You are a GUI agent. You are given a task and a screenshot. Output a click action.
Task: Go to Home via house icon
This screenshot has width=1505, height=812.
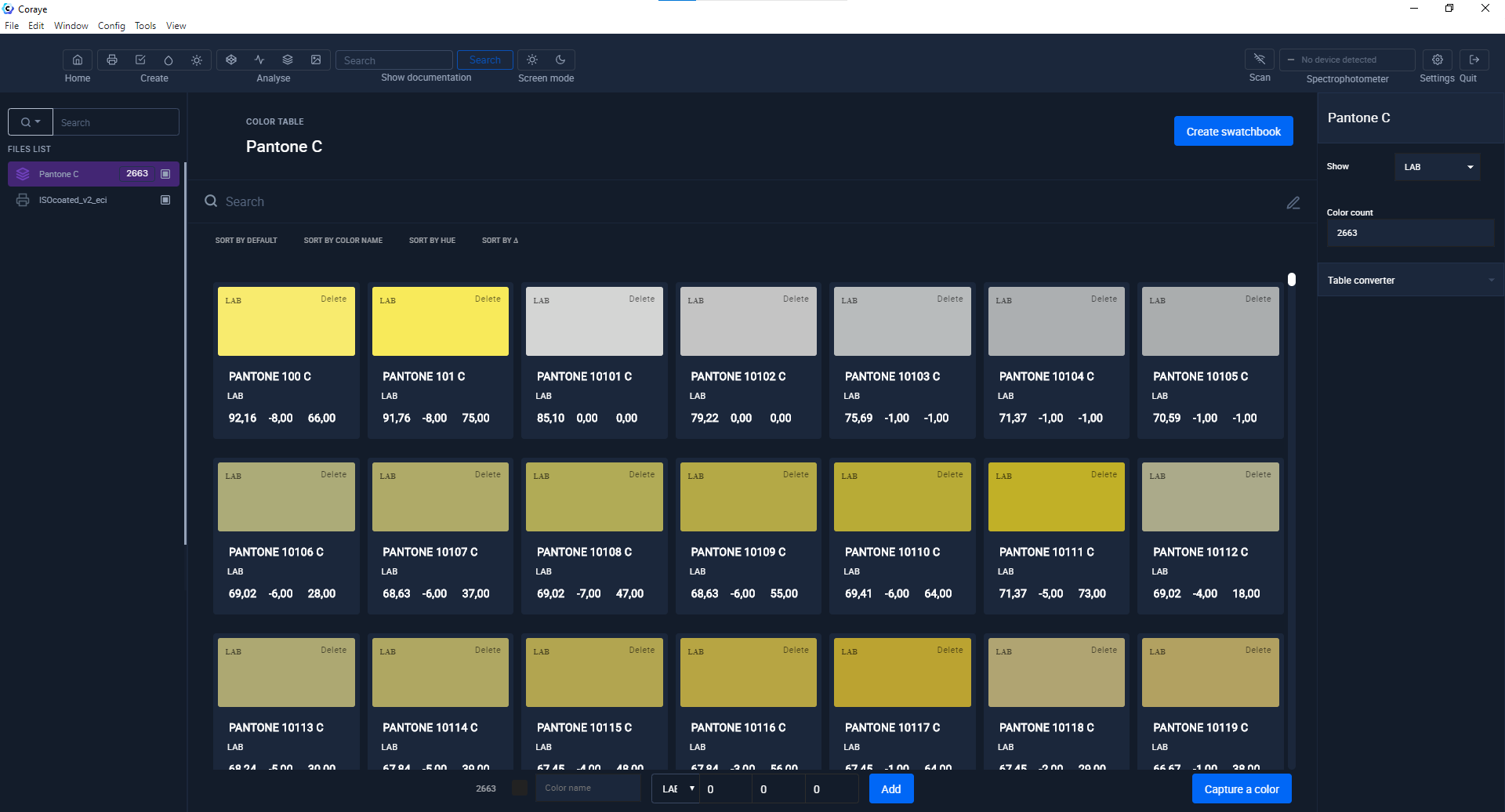coord(78,60)
